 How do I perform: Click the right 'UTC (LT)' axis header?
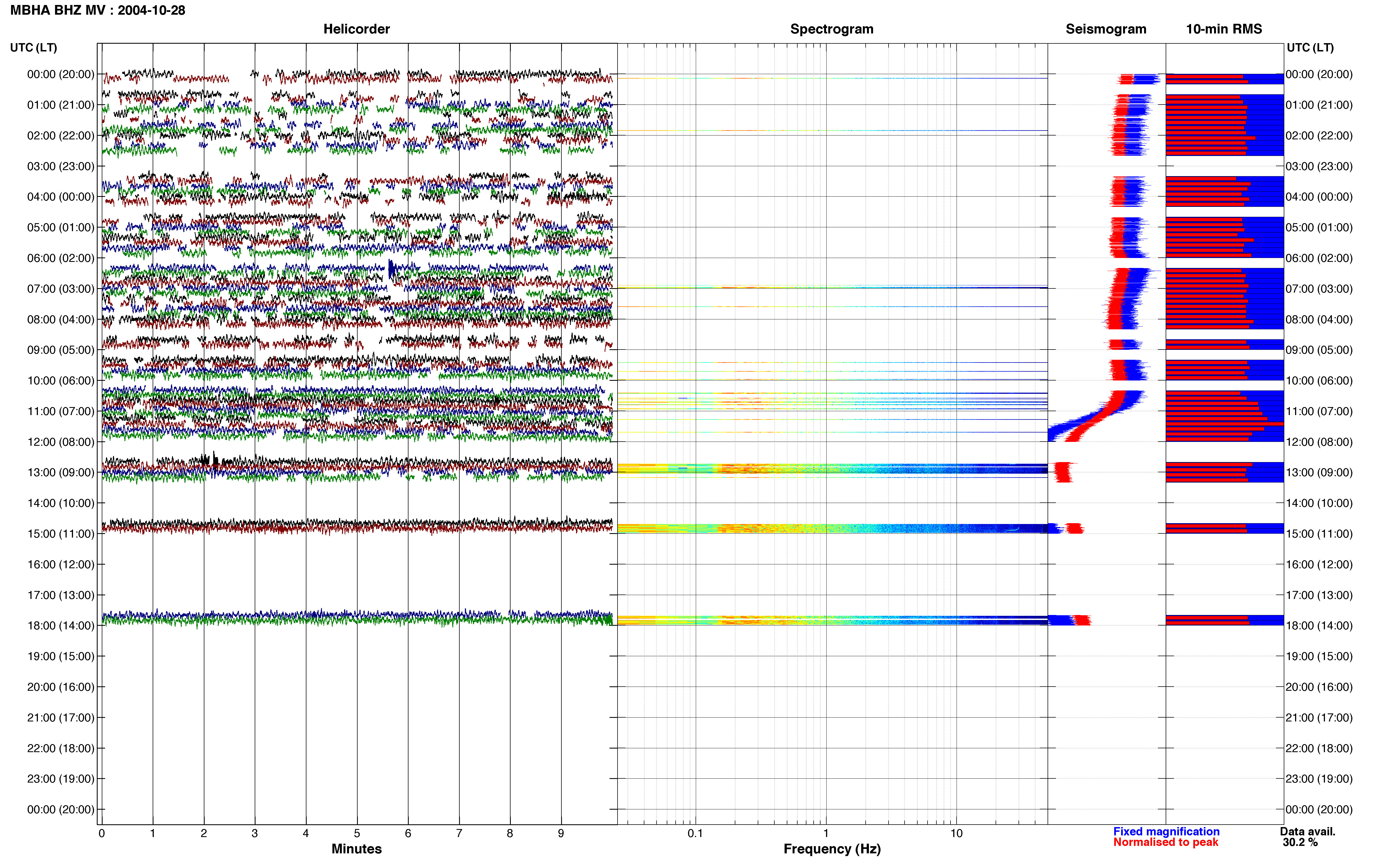point(1310,48)
